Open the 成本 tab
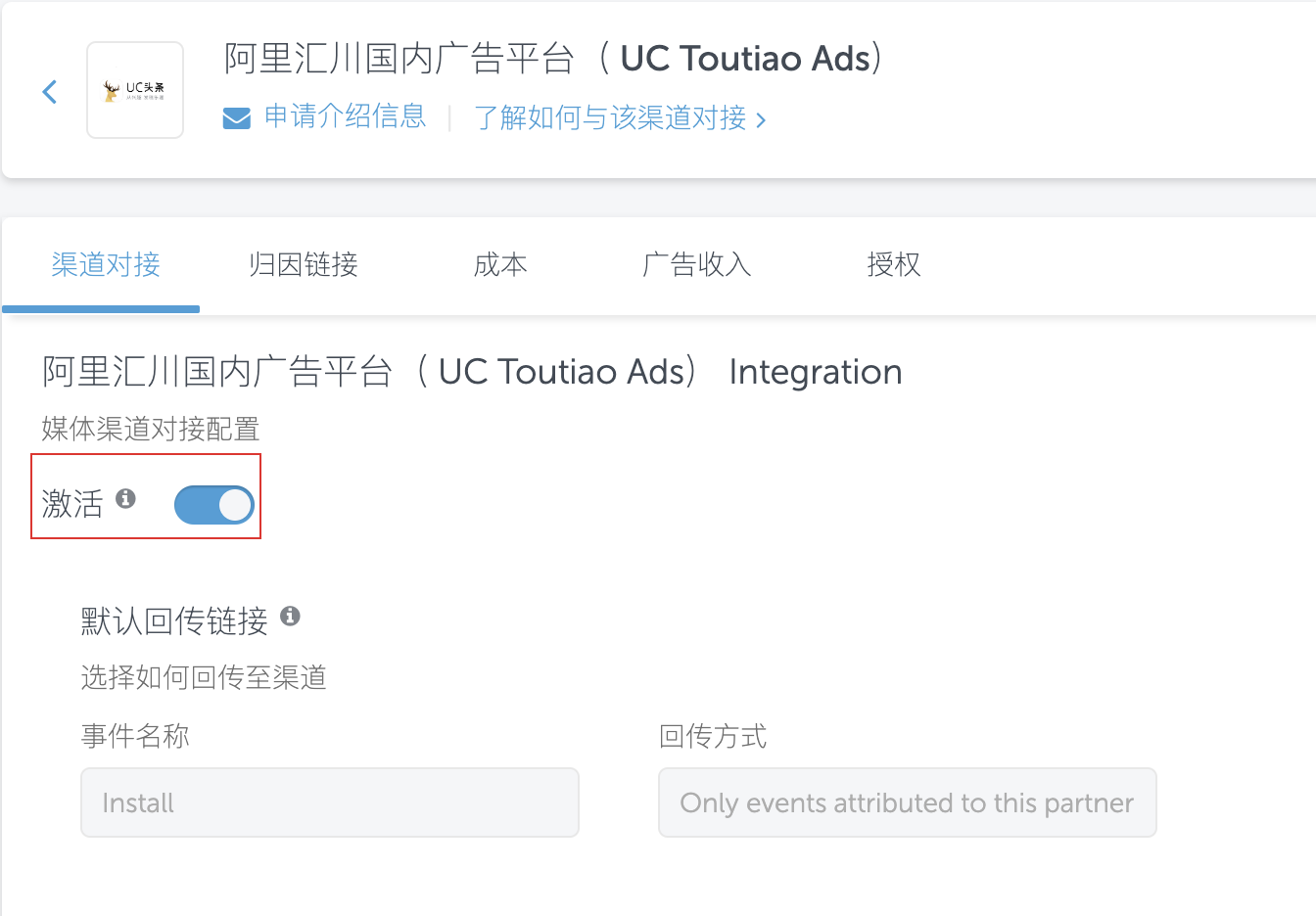Image resolution: width=1316 pixels, height=916 pixels. point(500,265)
